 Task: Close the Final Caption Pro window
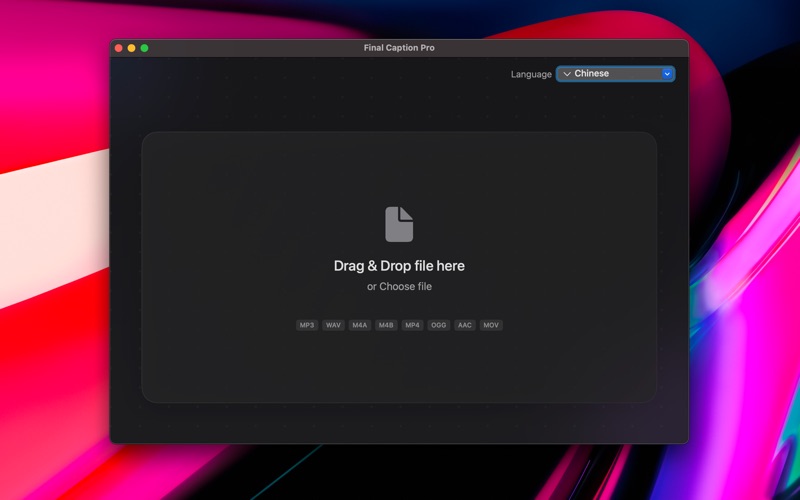click(118, 48)
